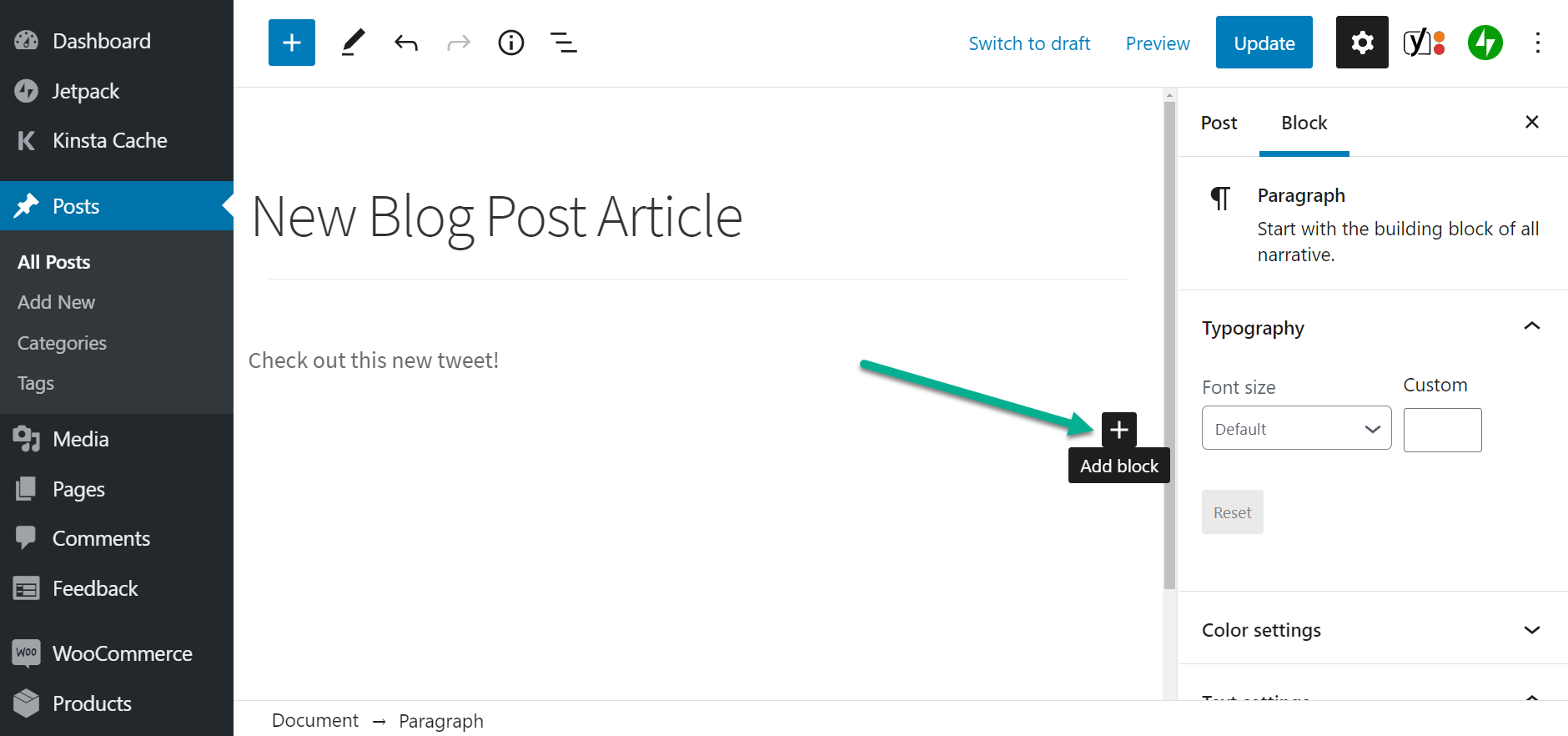This screenshot has height=736, width=1568.
Task: Open the block list view outline
Action: click(564, 43)
